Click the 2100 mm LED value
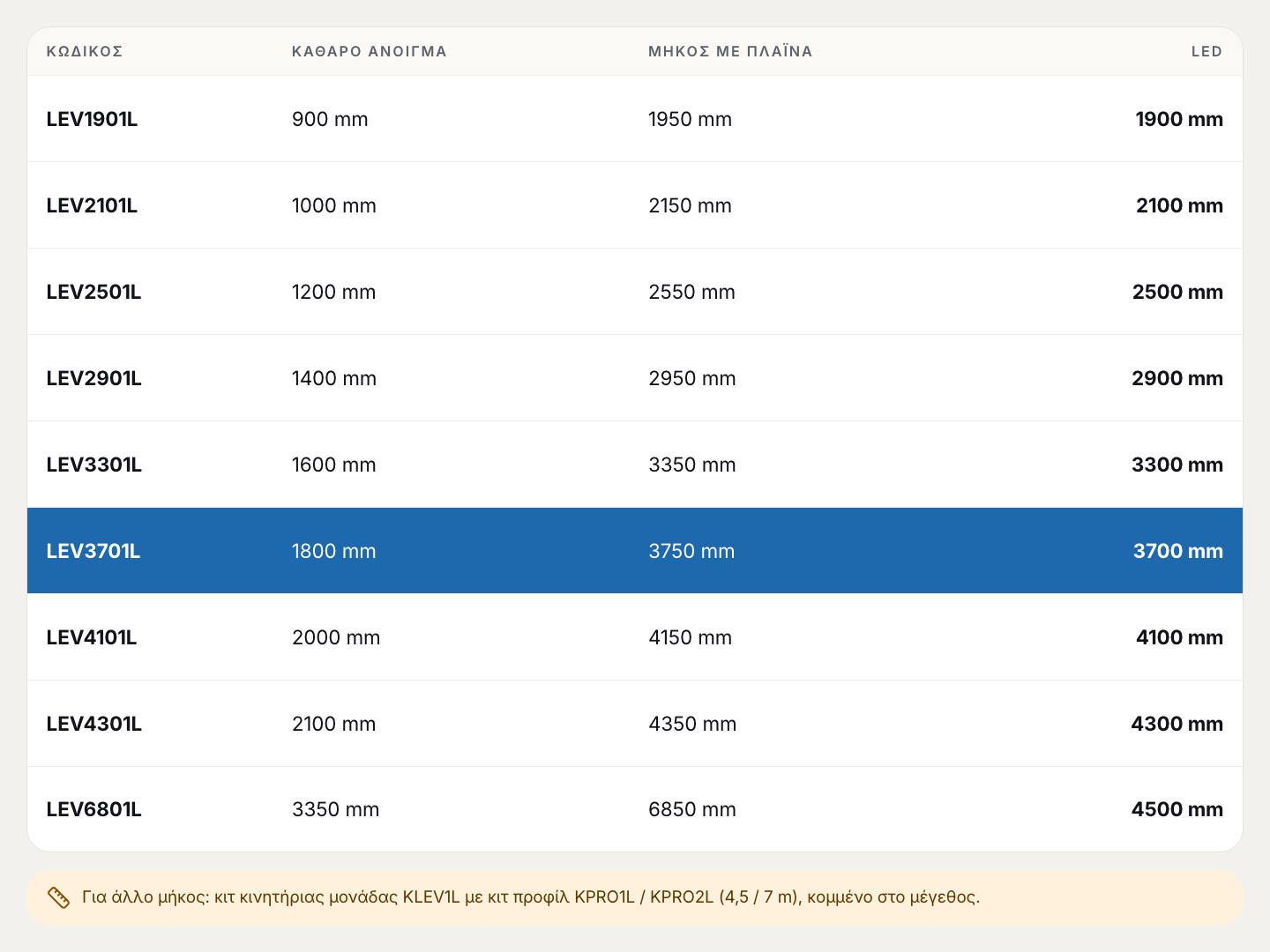 click(x=1179, y=205)
